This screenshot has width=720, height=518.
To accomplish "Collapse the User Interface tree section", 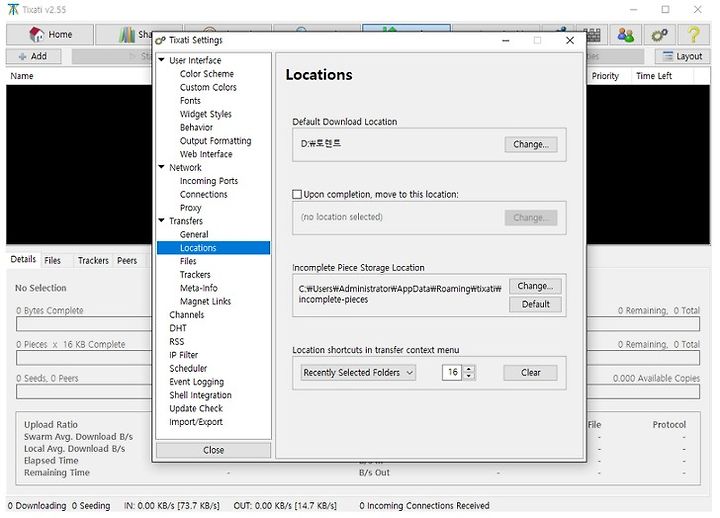I will click(162, 60).
